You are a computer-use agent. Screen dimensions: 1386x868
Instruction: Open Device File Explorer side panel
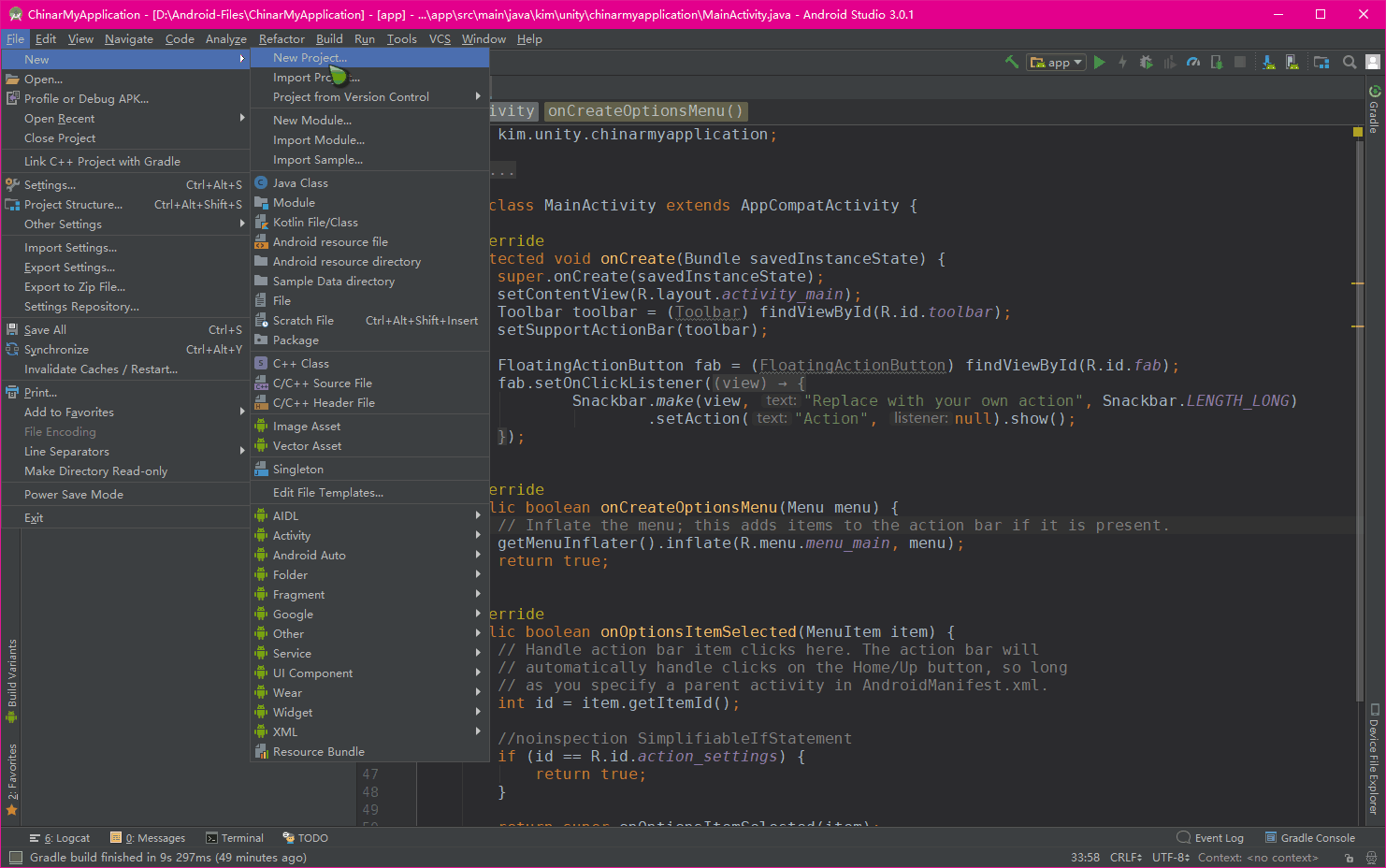[x=1375, y=759]
